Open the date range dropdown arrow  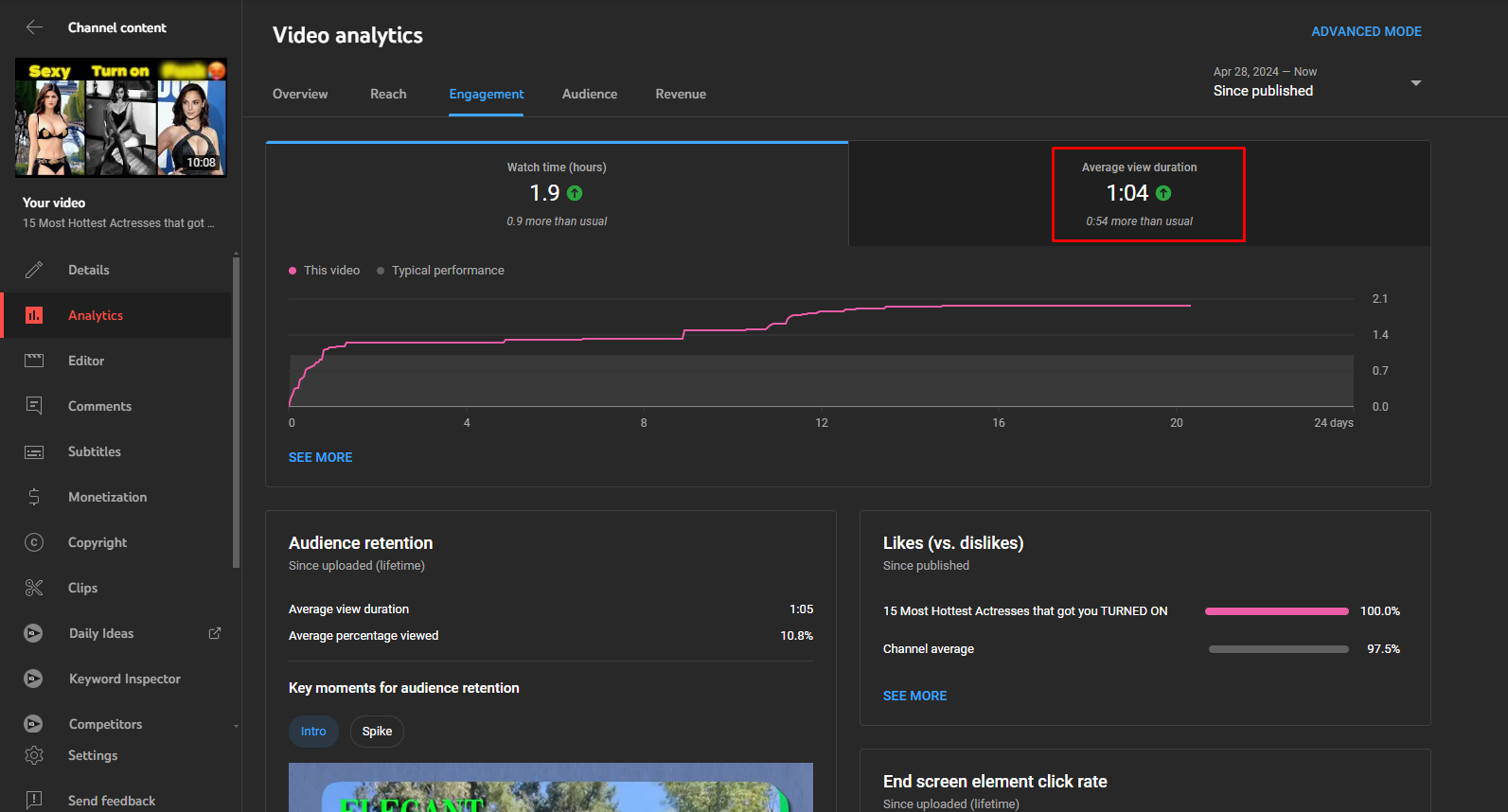1416,83
